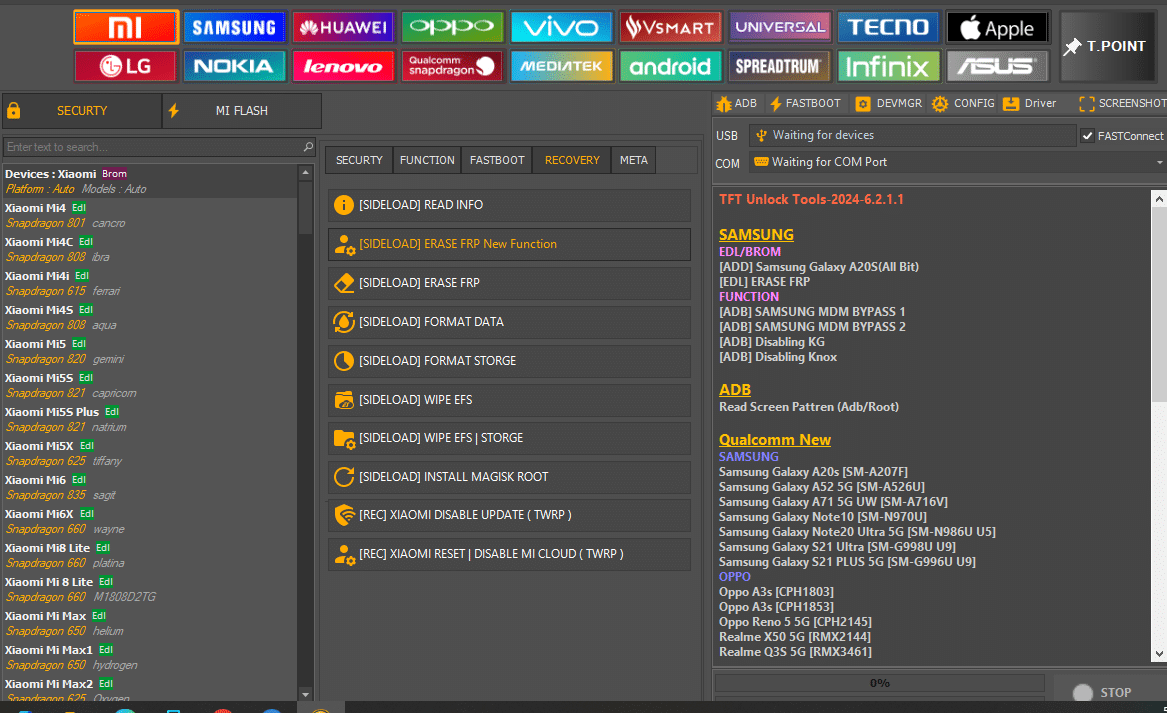Image resolution: width=1167 pixels, height=713 pixels.
Task: Expand the COM port dropdown
Action: point(1159,162)
